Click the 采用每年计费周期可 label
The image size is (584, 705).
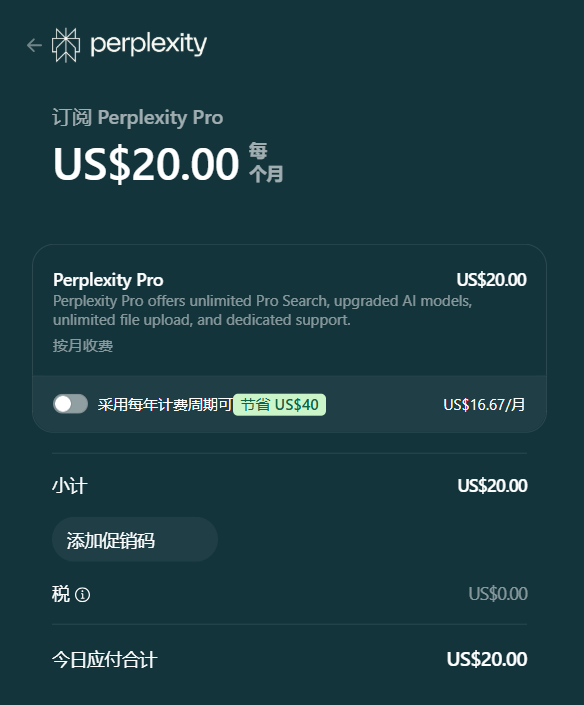tap(165, 405)
